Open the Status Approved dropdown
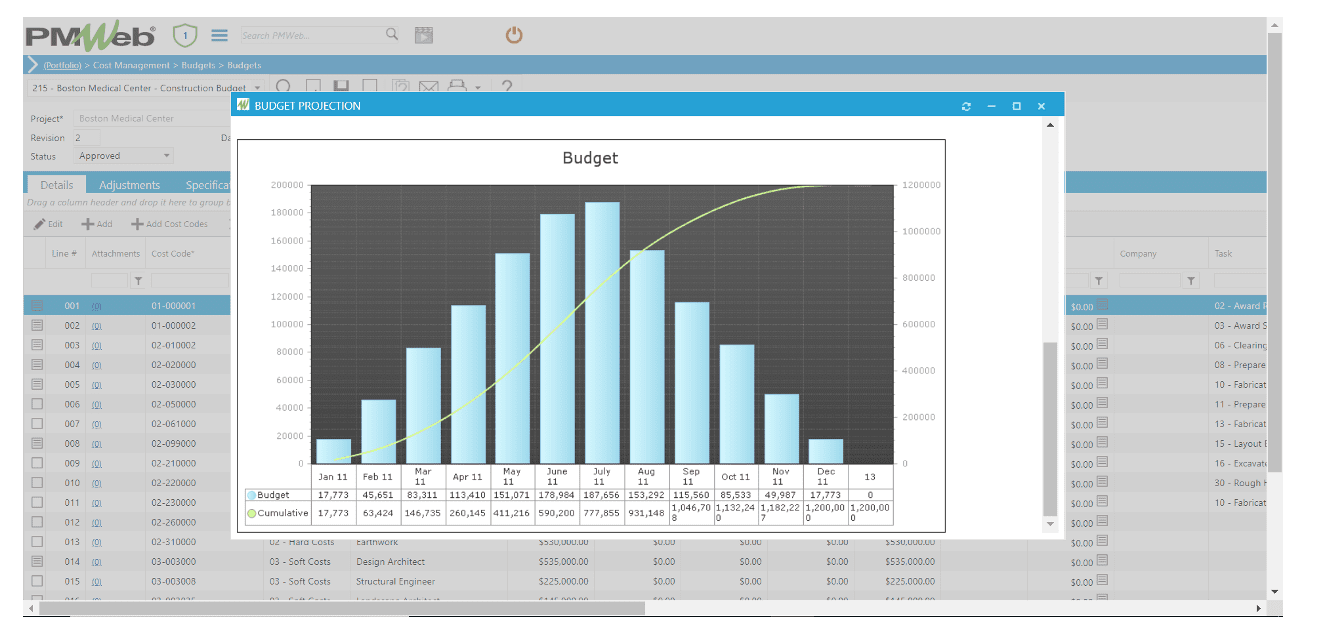The width and height of the screenshot is (1317, 637). point(166,156)
